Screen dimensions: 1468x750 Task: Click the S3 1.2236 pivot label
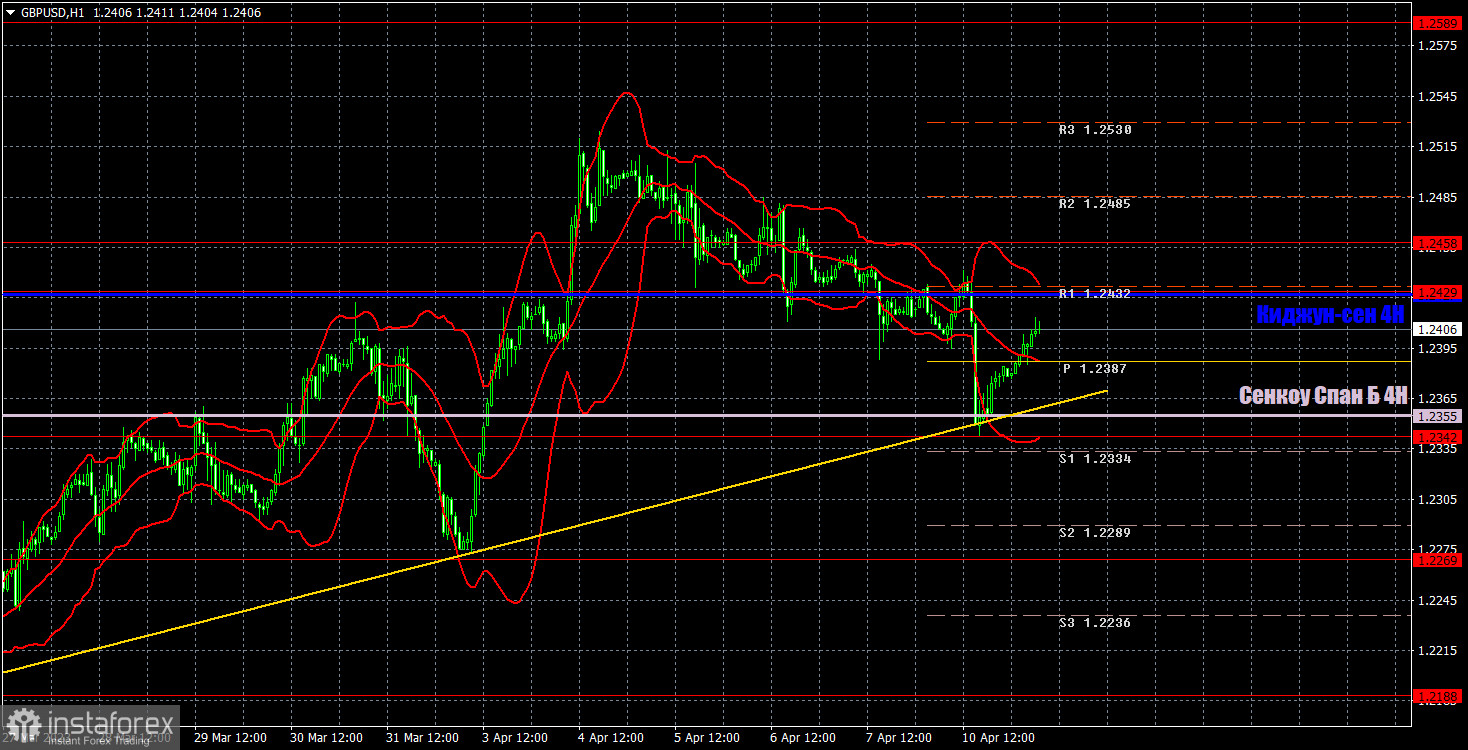point(1095,623)
